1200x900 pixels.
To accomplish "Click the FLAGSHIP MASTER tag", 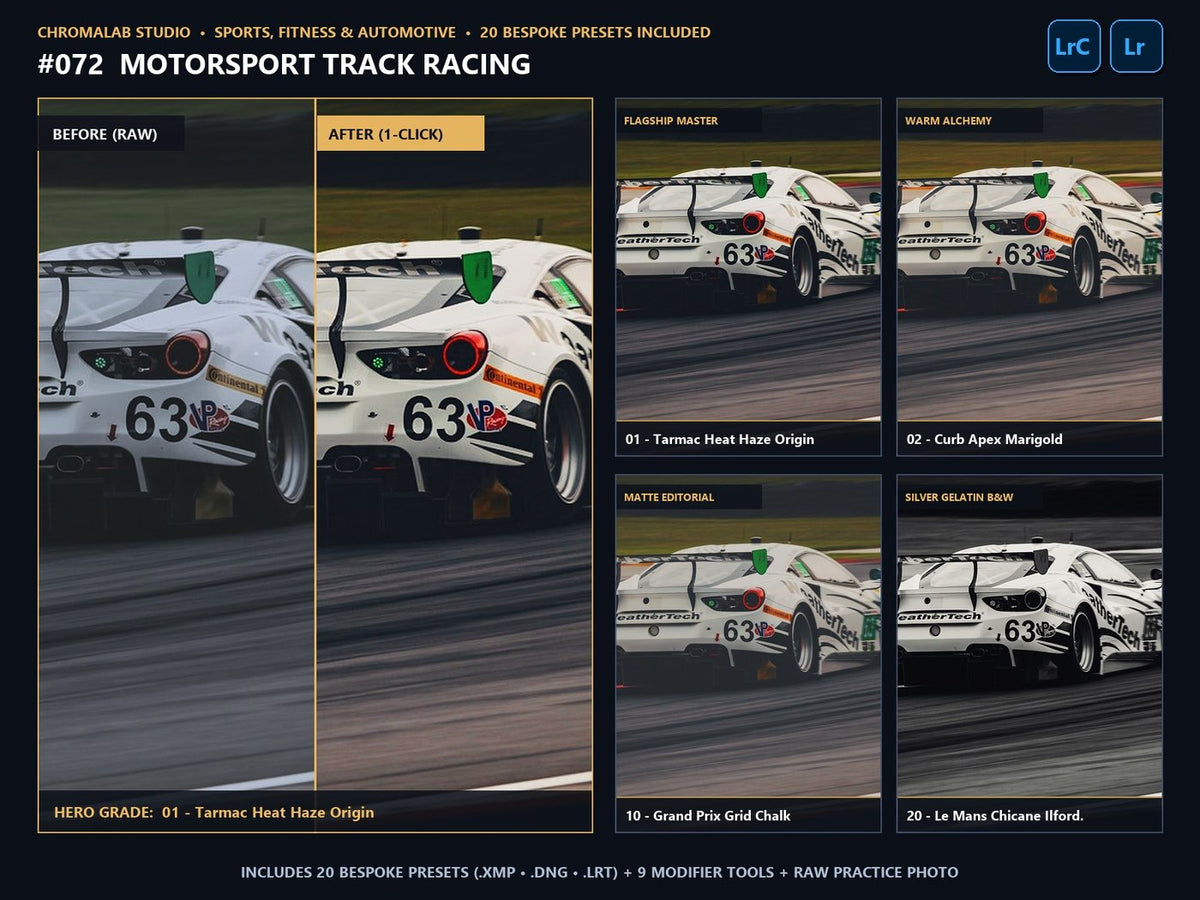I will tap(689, 121).
